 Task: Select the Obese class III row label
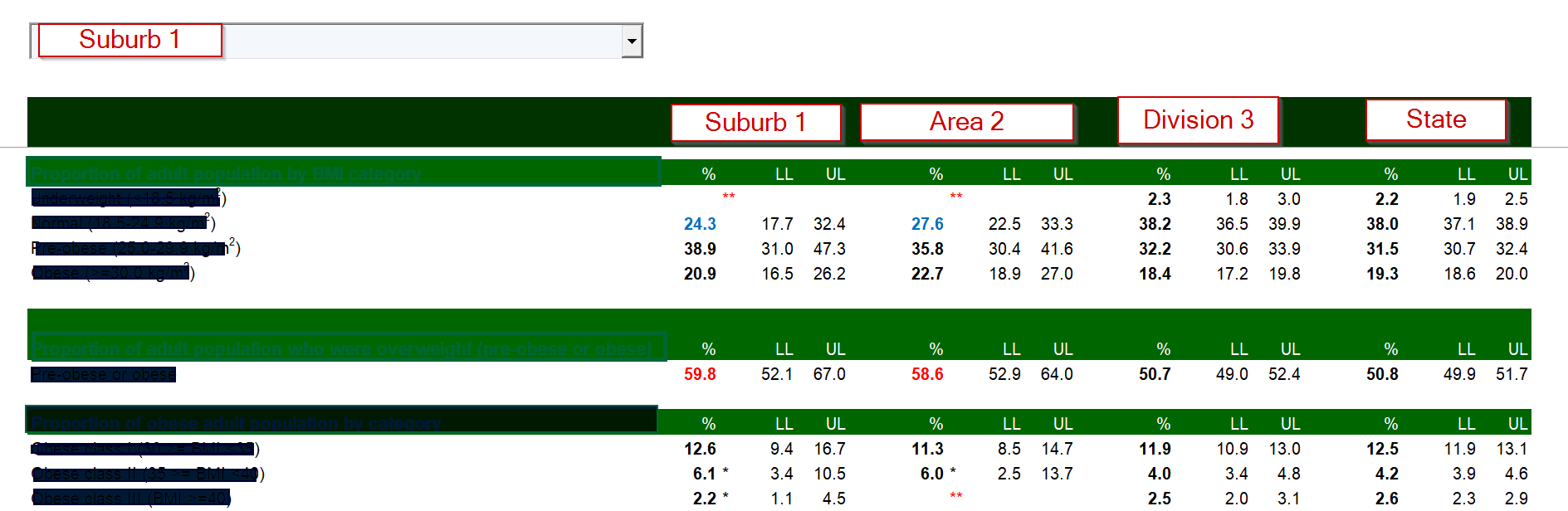[x=131, y=499]
